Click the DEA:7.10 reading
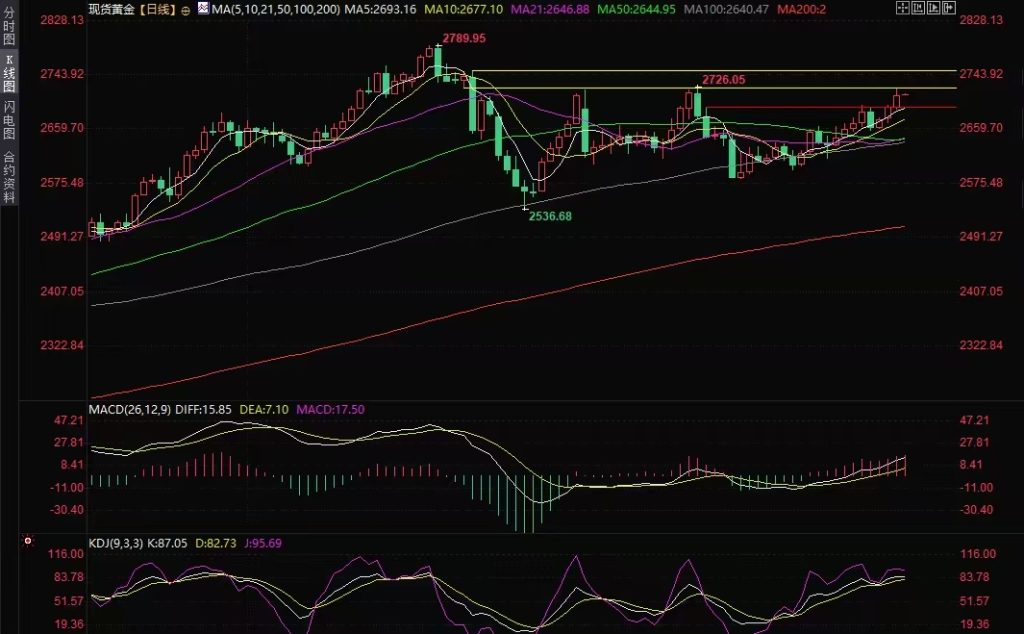The image size is (1024, 634). coord(264,409)
